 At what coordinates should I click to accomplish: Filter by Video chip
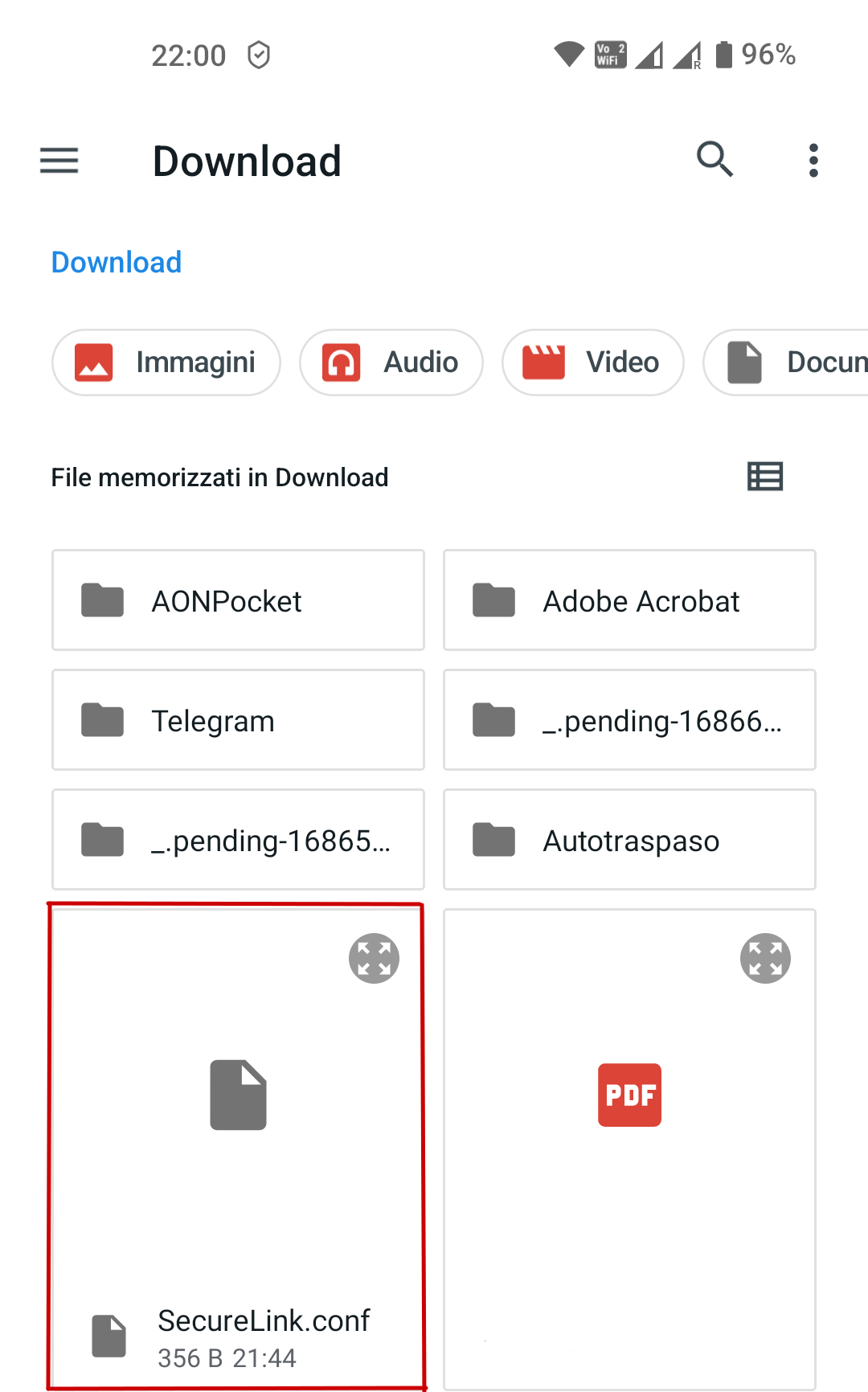click(593, 362)
